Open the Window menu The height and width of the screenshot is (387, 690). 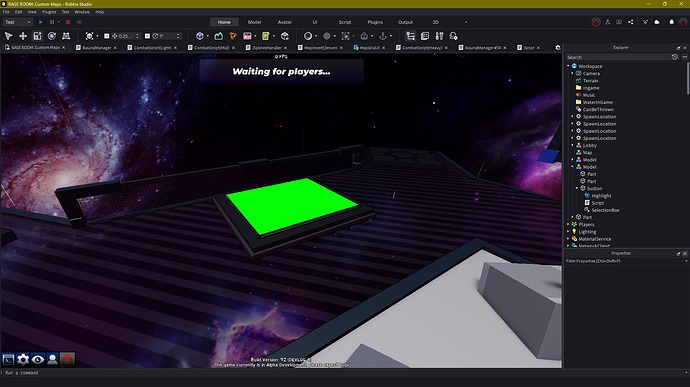[82, 12]
